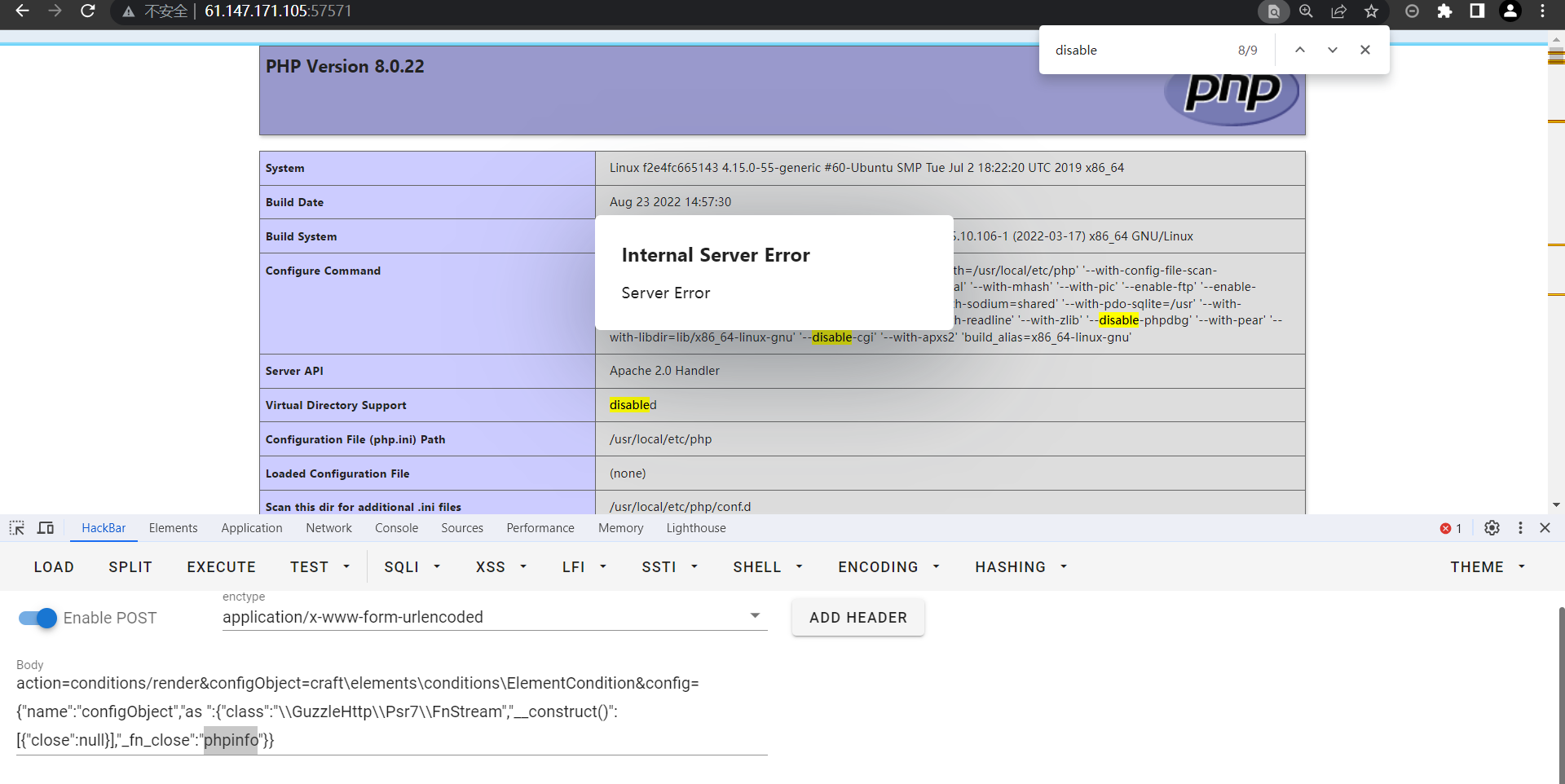Open the Performance tab
The width and height of the screenshot is (1565, 784).
[x=540, y=528]
